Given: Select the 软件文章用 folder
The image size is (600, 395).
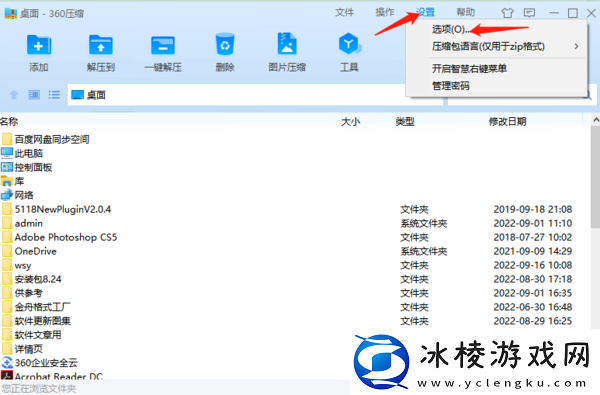Looking at the screenshot, I should point(38,335).
